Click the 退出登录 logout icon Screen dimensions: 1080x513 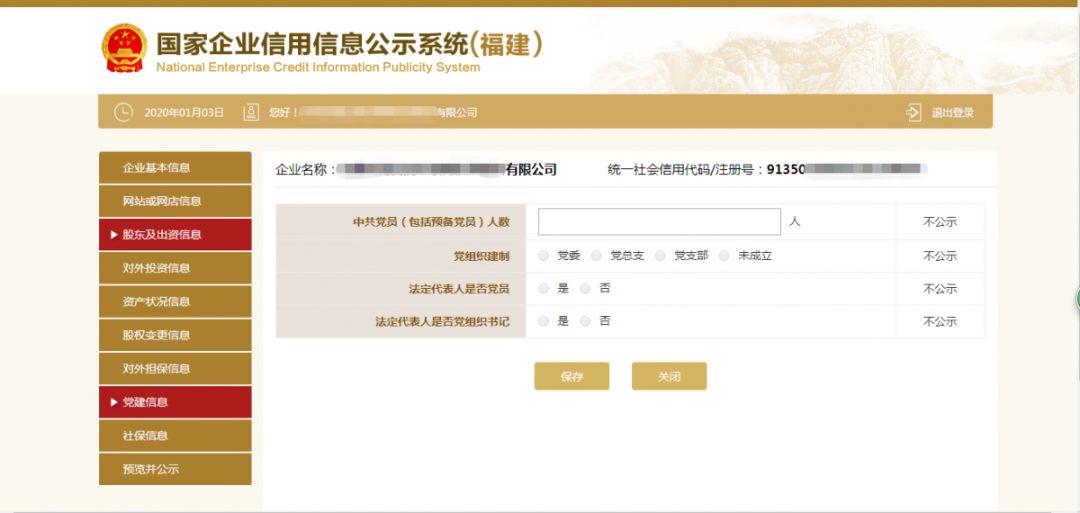[913, 113]
